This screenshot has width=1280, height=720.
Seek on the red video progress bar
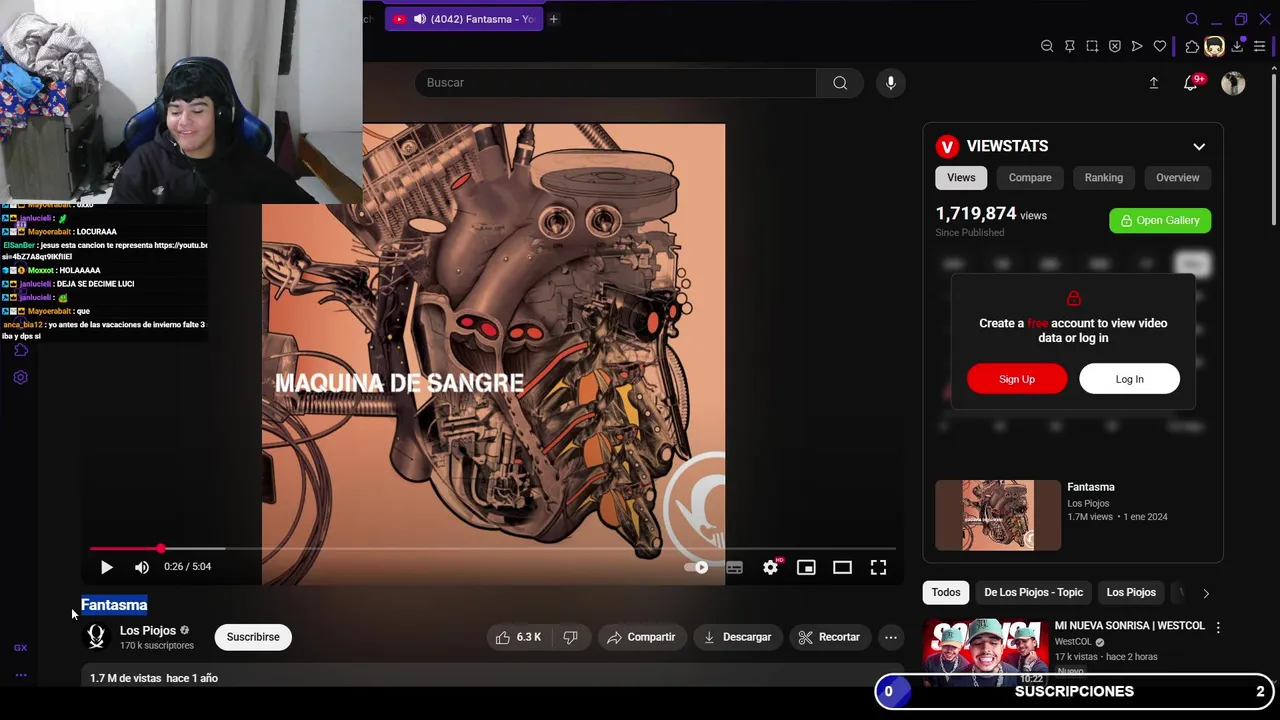(491, 548)
